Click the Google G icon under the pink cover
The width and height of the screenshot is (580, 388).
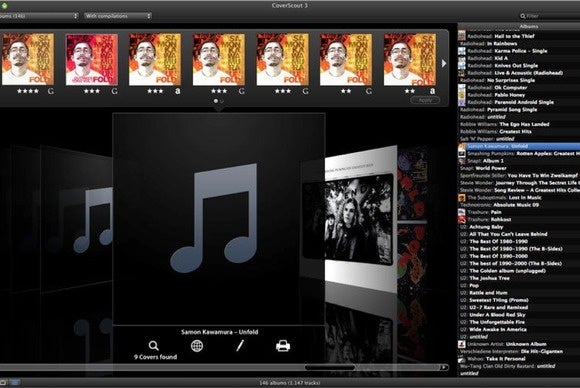pyautogui.click(x=115, y=91)
